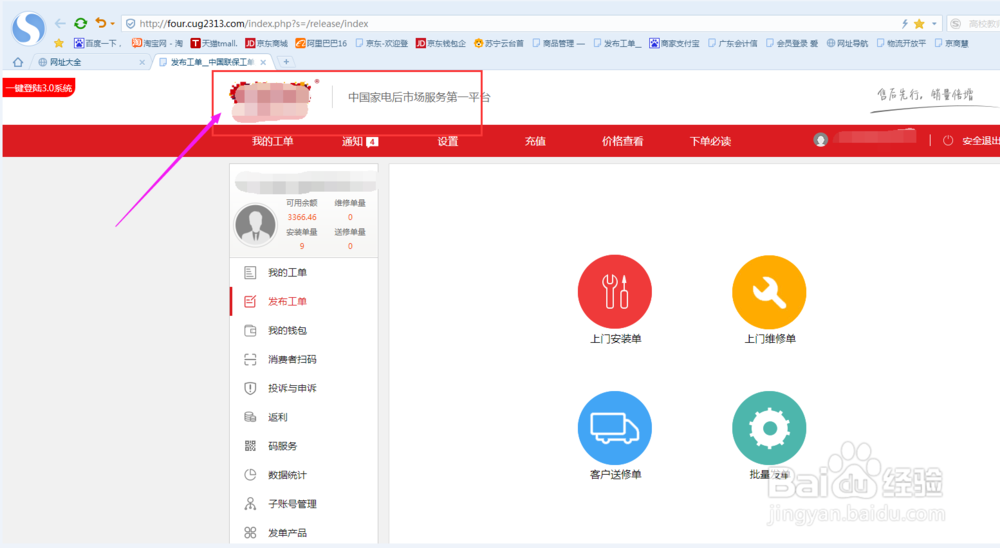Open 我的钱包 in the sidebar
This screenshot has width=1000, height=548.
[287, 330]
